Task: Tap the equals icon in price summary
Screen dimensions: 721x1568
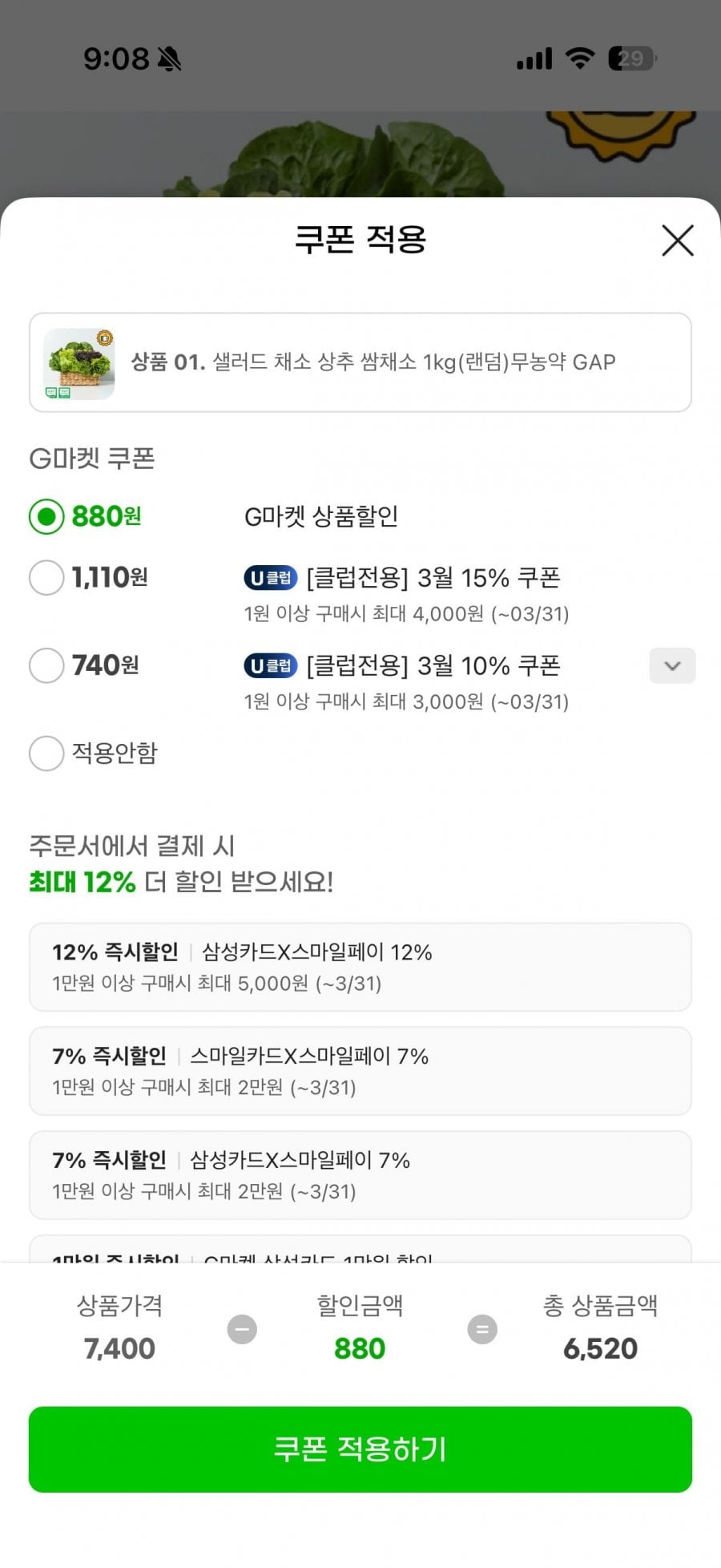Action: tap(482, 1329)
